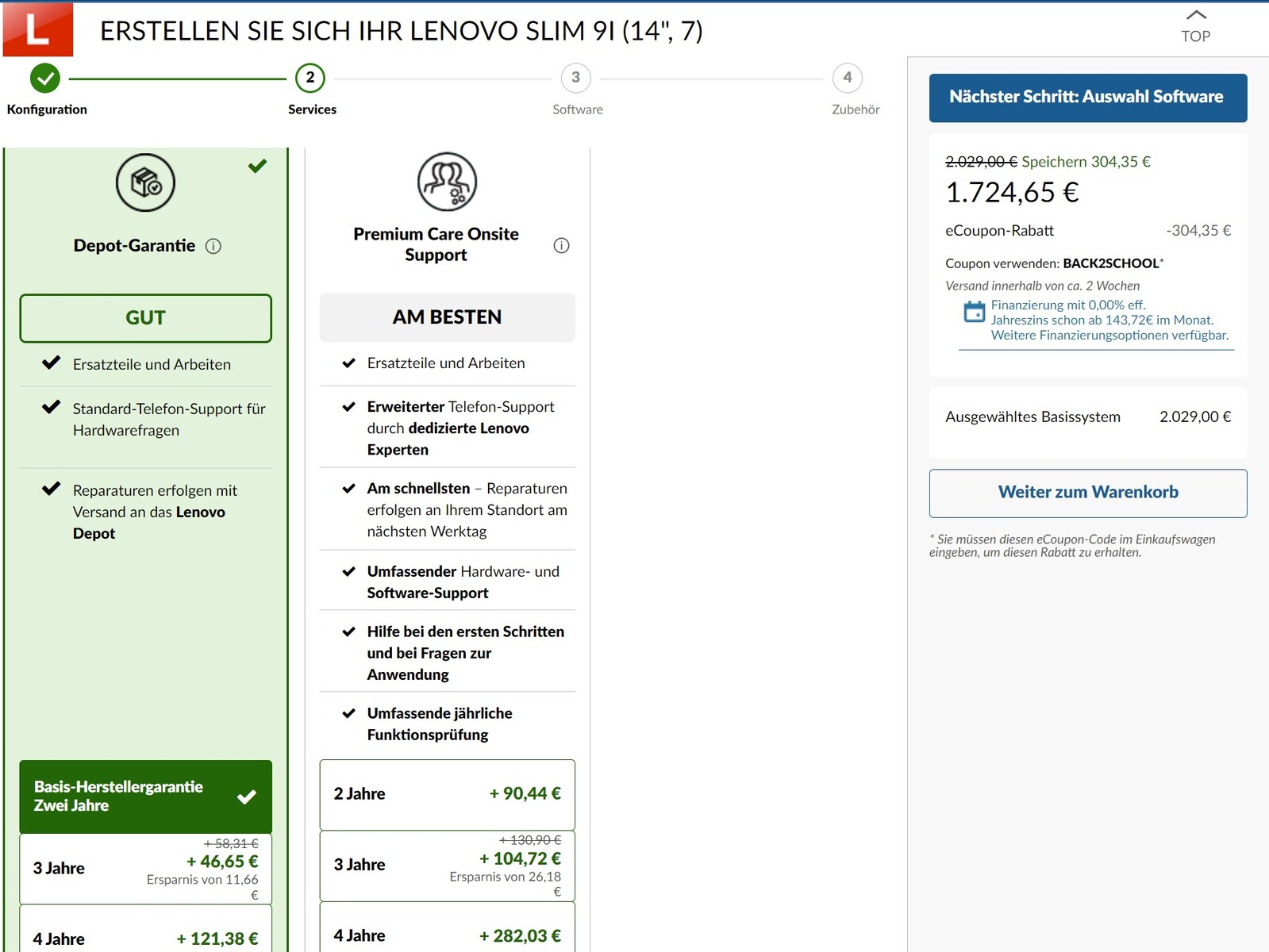Select Premium Care 4 Jahre option
This screenshot has width=1269, height=952.
[x=447, y=935]
